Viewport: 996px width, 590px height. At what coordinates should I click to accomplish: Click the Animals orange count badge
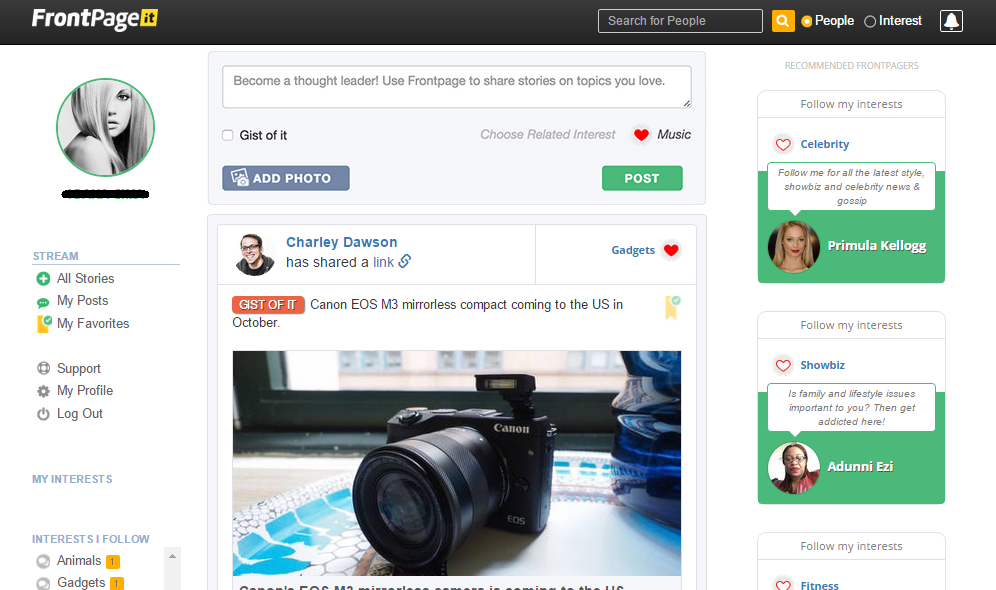point(113,562)
